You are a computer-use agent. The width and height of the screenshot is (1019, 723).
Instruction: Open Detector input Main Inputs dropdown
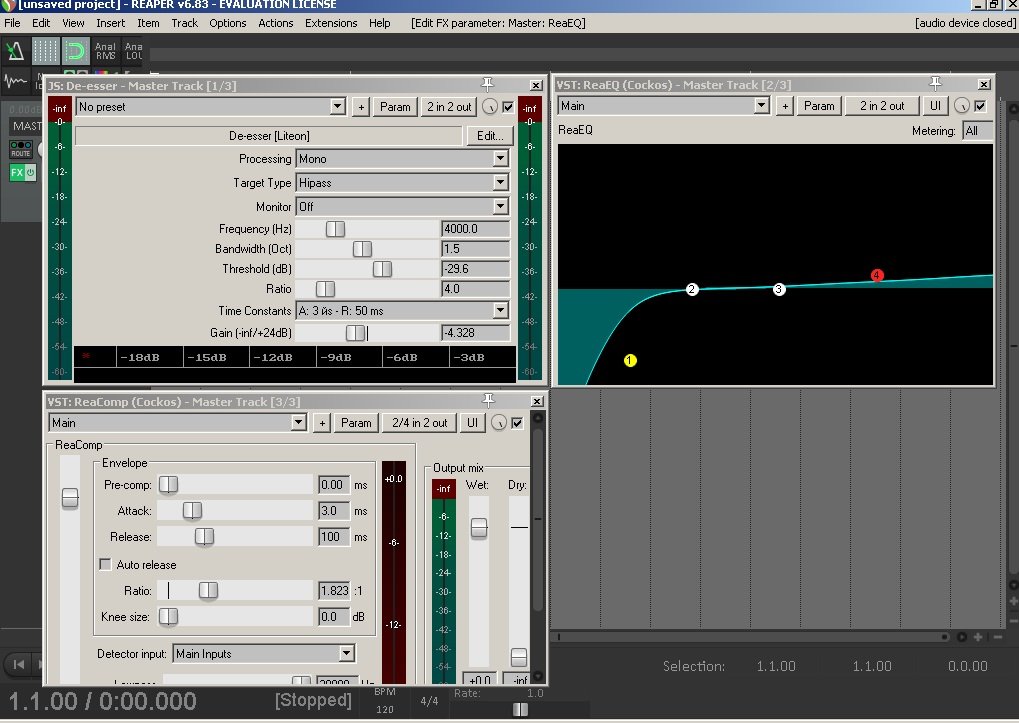pos(264,653)
